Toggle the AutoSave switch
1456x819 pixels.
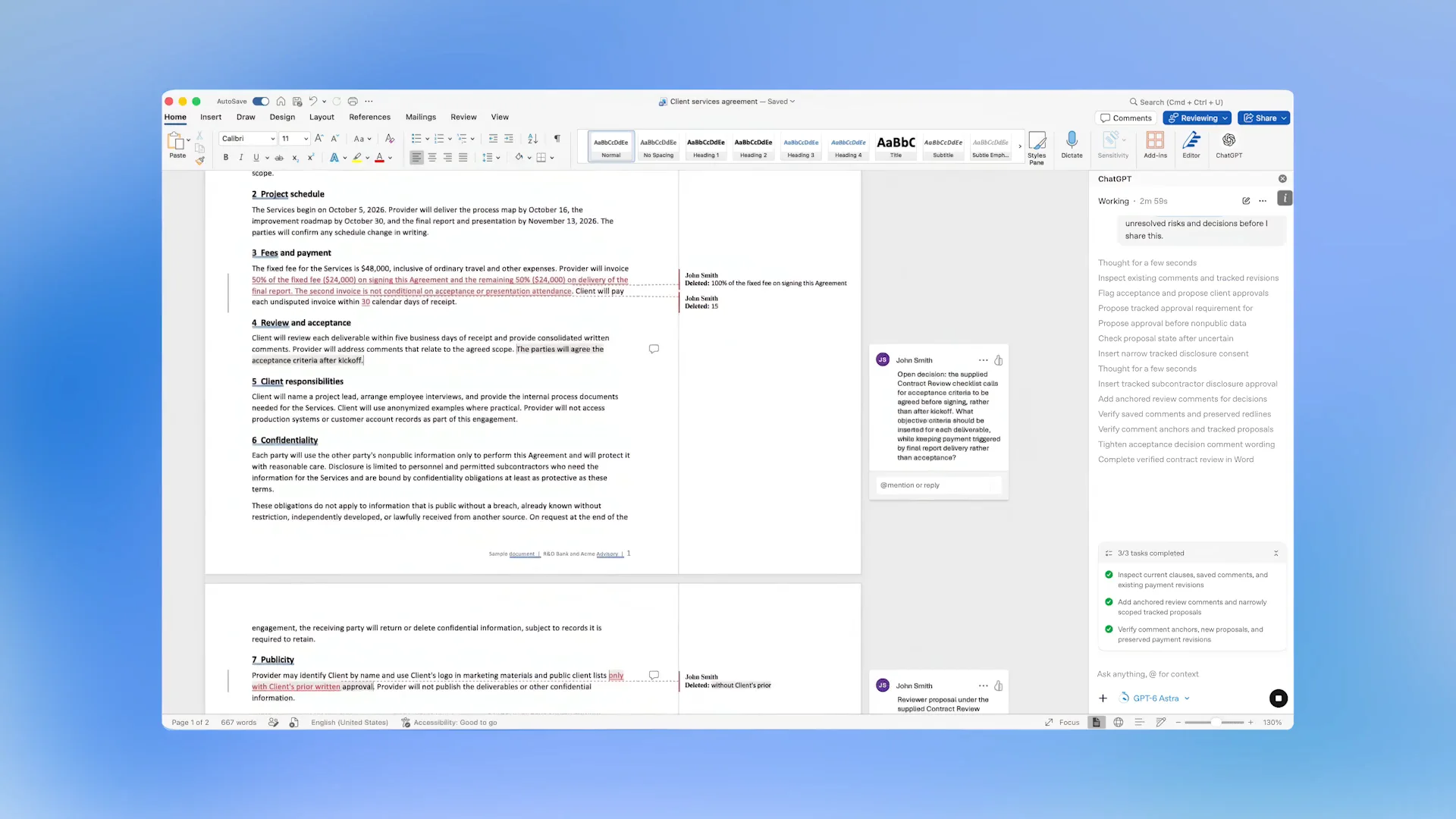(x=261, y=102)
